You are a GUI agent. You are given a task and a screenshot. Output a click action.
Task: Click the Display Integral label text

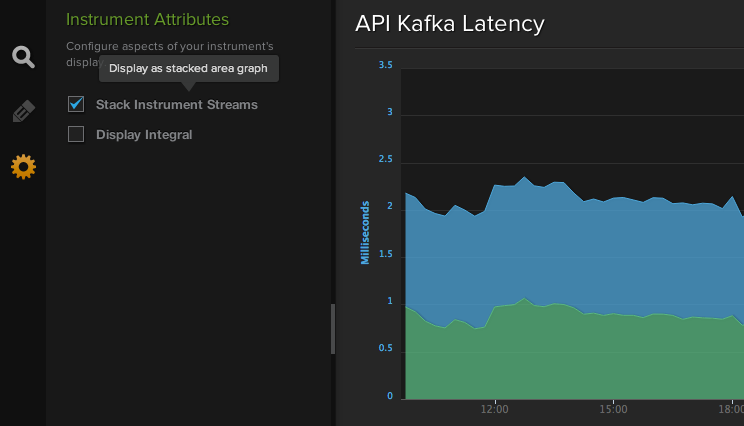click(144, 135)
